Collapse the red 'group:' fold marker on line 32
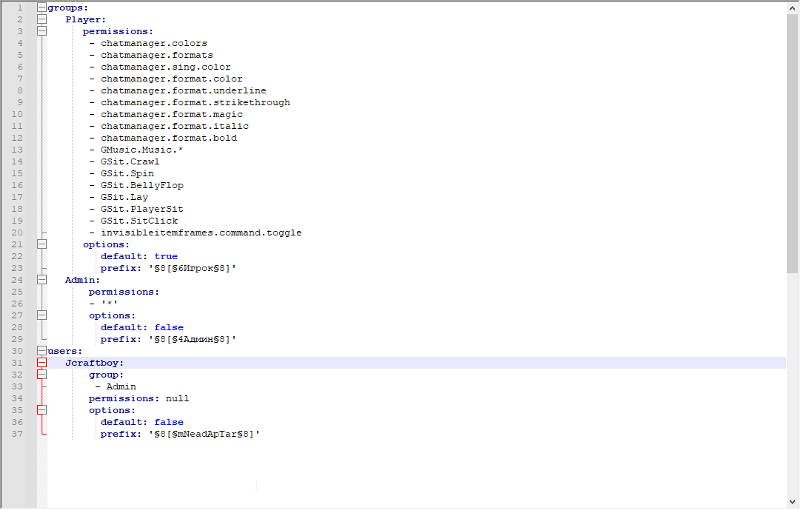 (42, 375)
